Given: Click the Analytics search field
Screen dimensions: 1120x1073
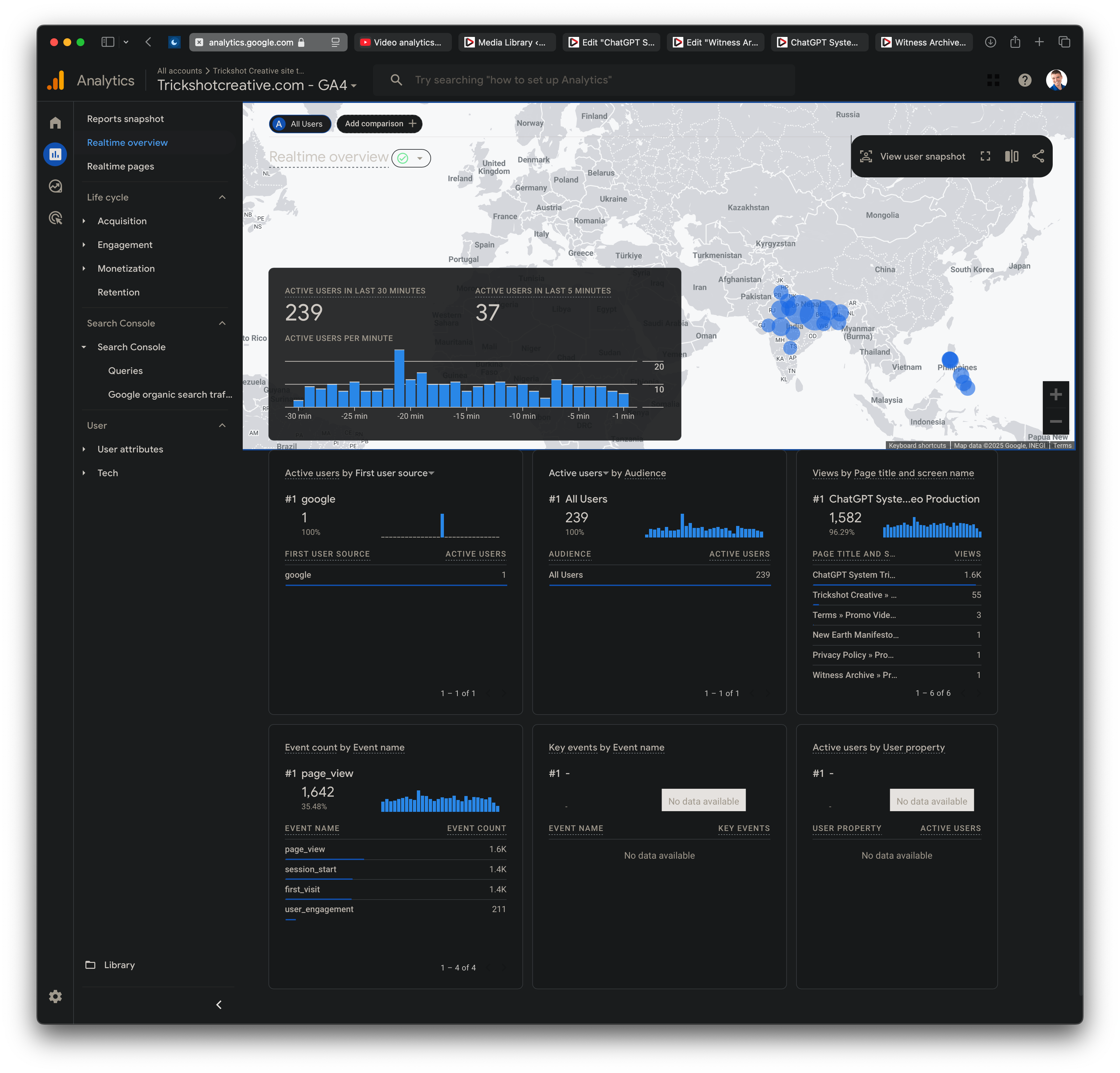Looking at the screenshot, I should pos(584,80).
